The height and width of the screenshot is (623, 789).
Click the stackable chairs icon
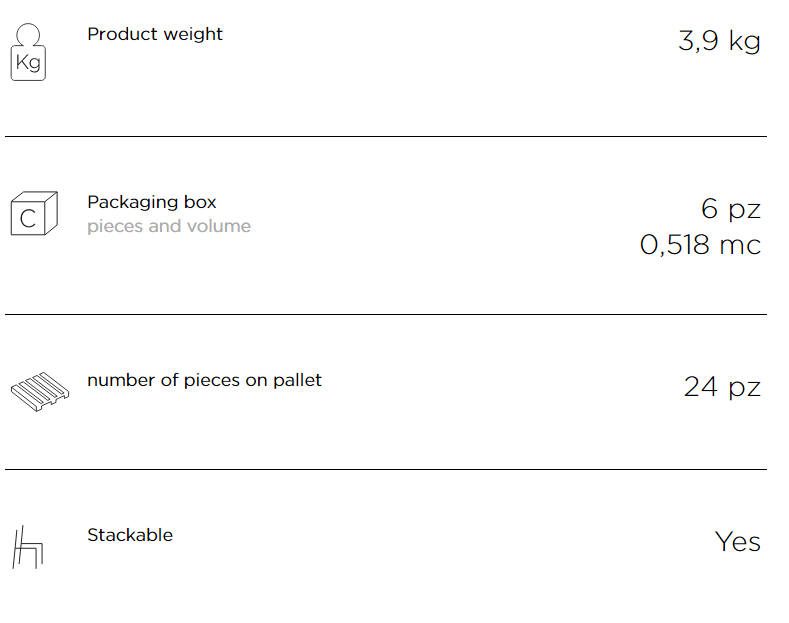coord(28,547)
